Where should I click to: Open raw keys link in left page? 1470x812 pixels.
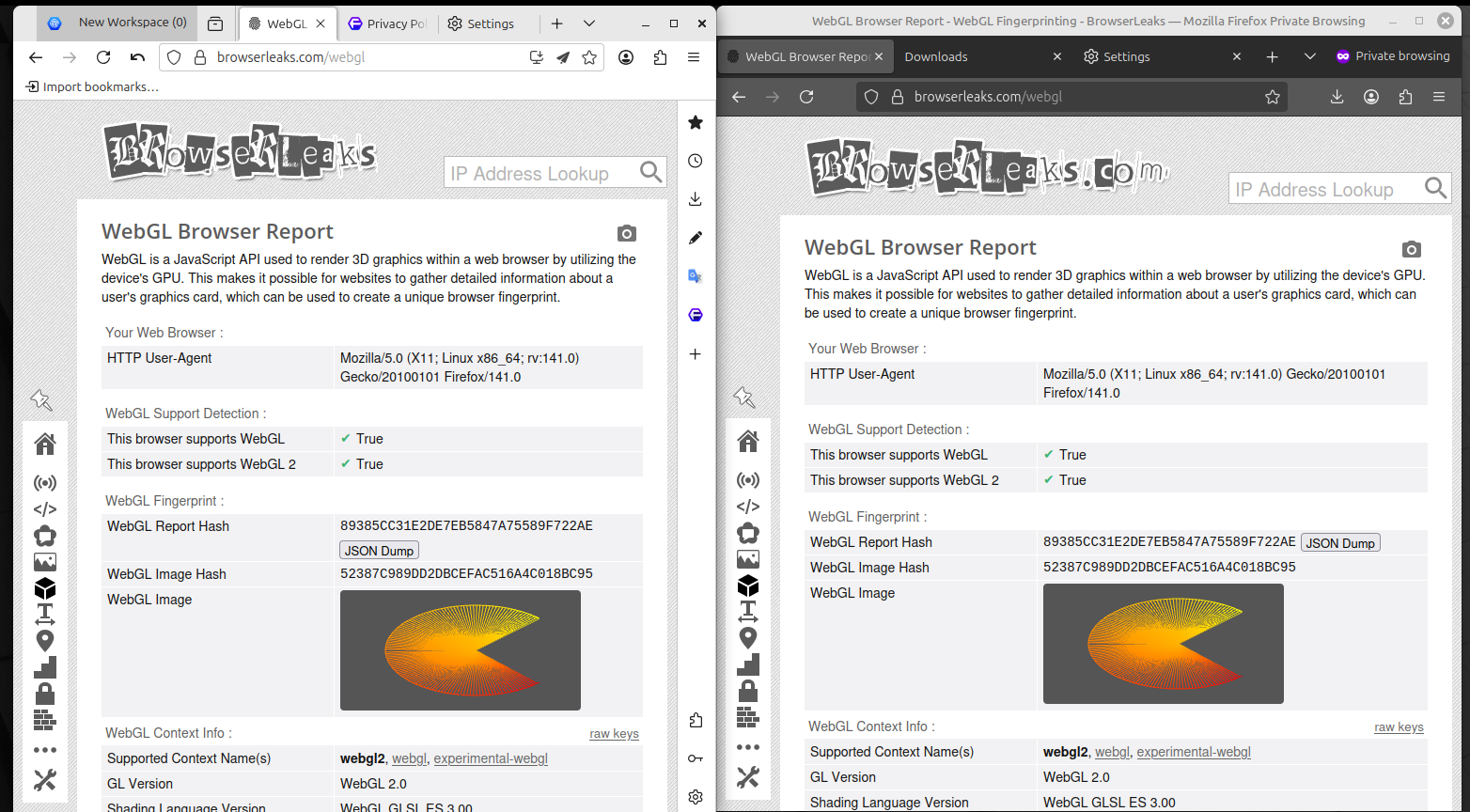[x=614, y=734]
